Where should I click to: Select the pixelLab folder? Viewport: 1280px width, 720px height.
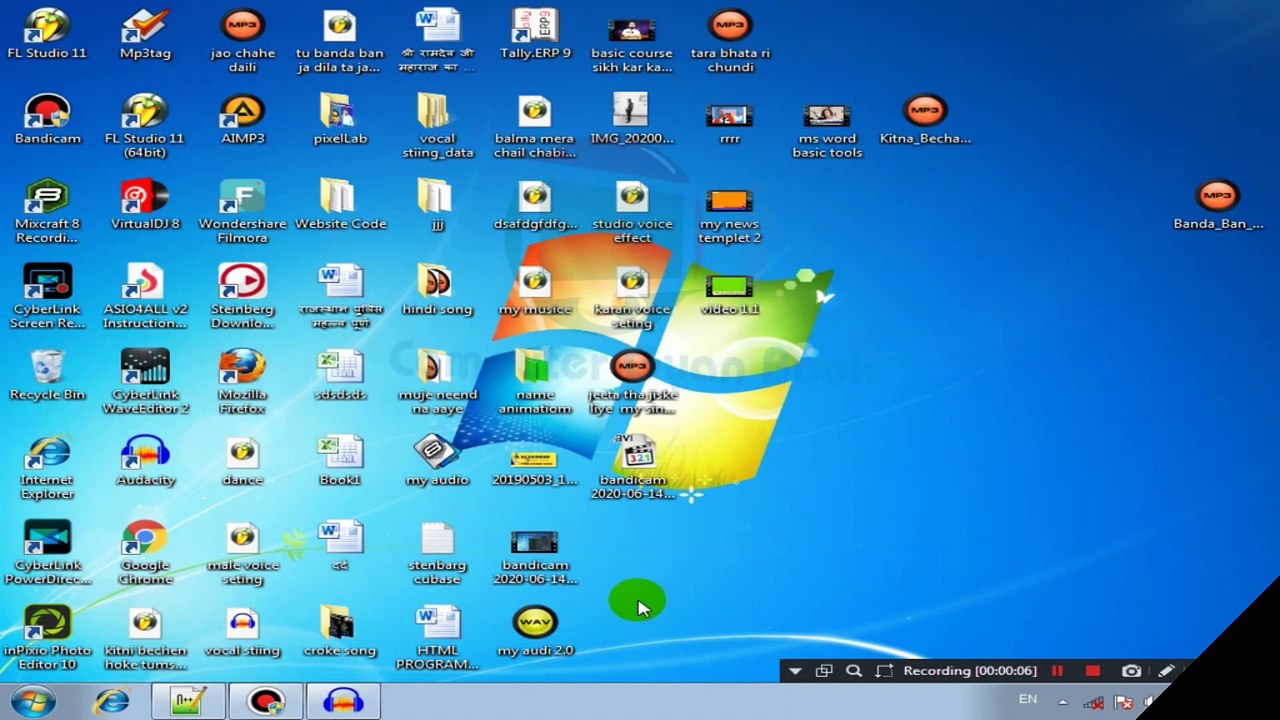[x=340, y=119]
